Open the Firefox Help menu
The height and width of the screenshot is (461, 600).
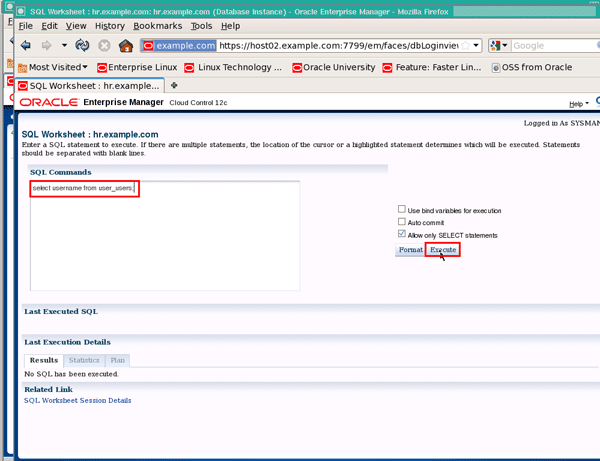(230, 26)
